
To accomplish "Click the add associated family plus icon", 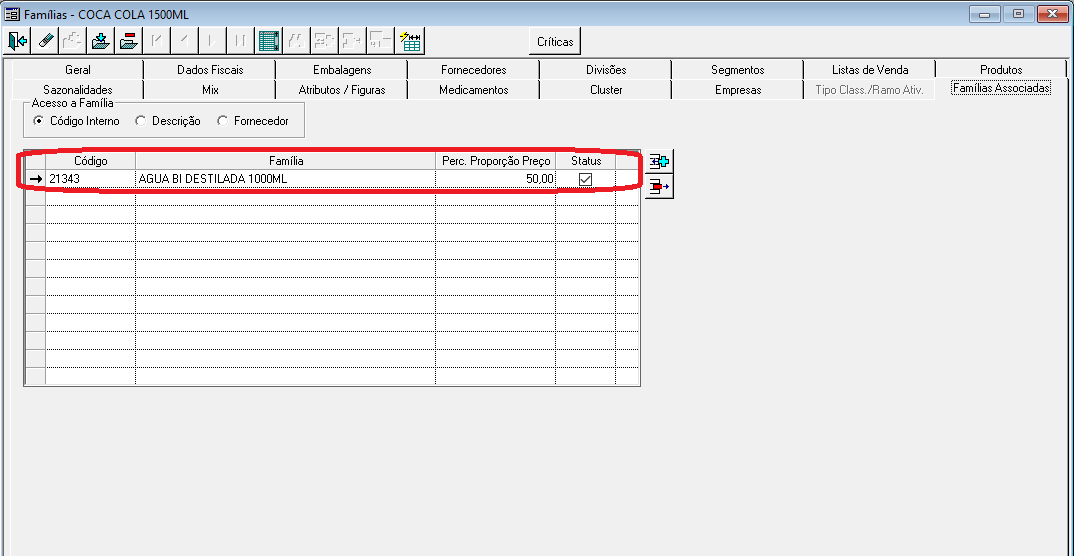I will click(x=660, y=162).
